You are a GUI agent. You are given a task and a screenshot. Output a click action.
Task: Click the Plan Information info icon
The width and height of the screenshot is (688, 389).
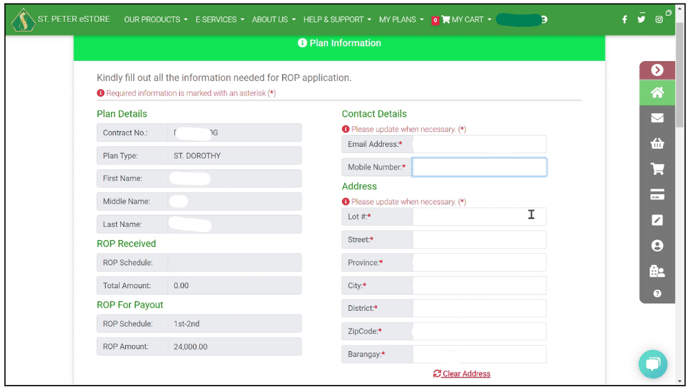tap(302, 43)
